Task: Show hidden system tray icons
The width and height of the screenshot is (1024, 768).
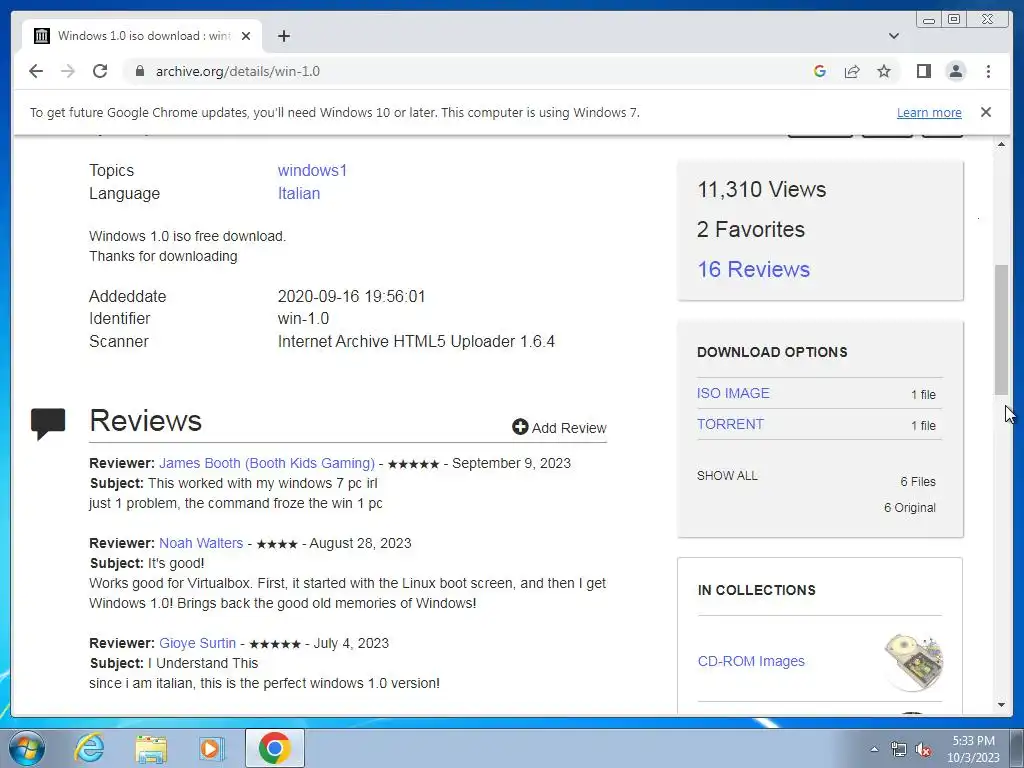Action: click(x=874, y=749)
